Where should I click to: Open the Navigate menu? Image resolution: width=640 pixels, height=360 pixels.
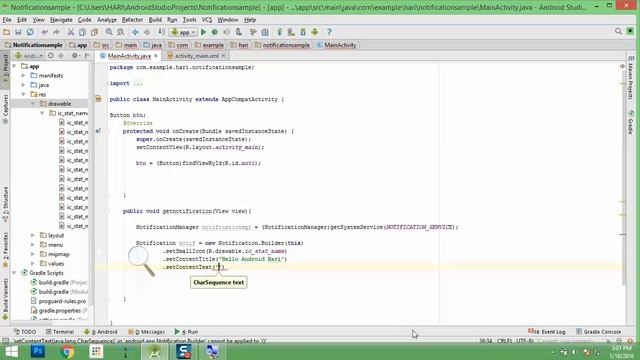click(61, 20)
